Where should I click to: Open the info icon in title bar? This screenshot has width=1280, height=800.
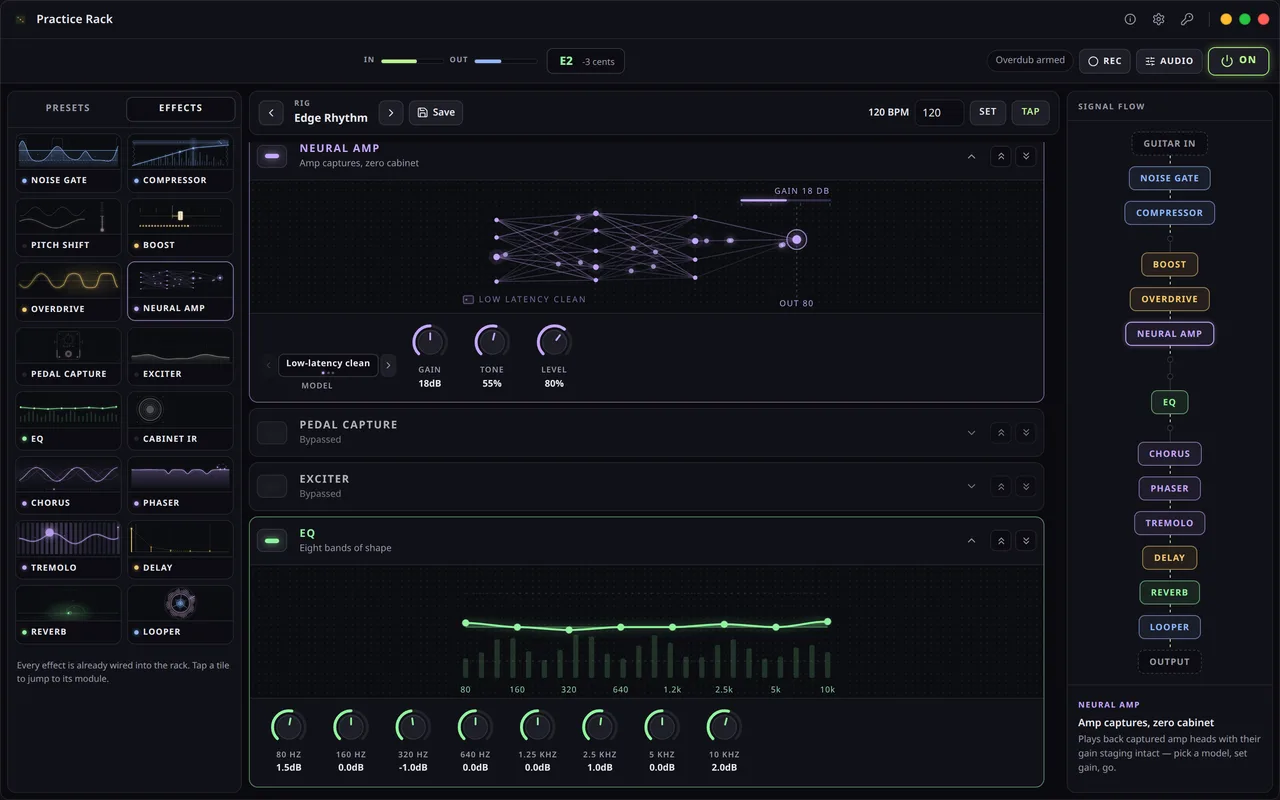point(1130,19)
